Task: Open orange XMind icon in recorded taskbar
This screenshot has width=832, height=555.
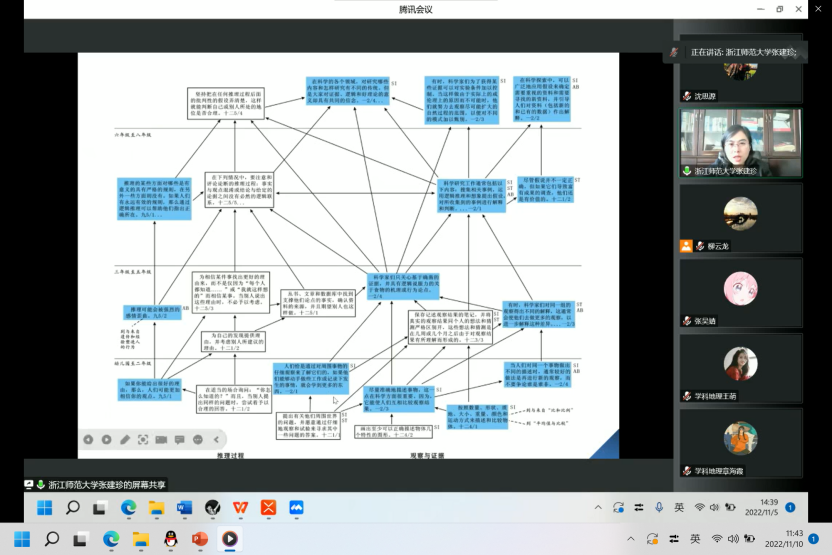Action: [x=268, y=508]
